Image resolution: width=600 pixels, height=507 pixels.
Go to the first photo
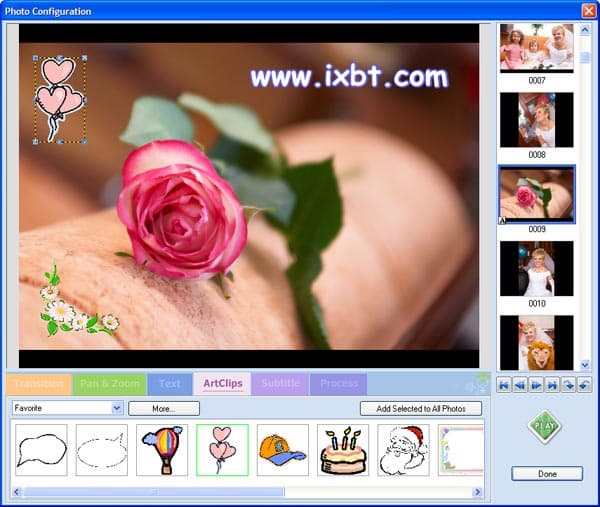pos(504,385)
